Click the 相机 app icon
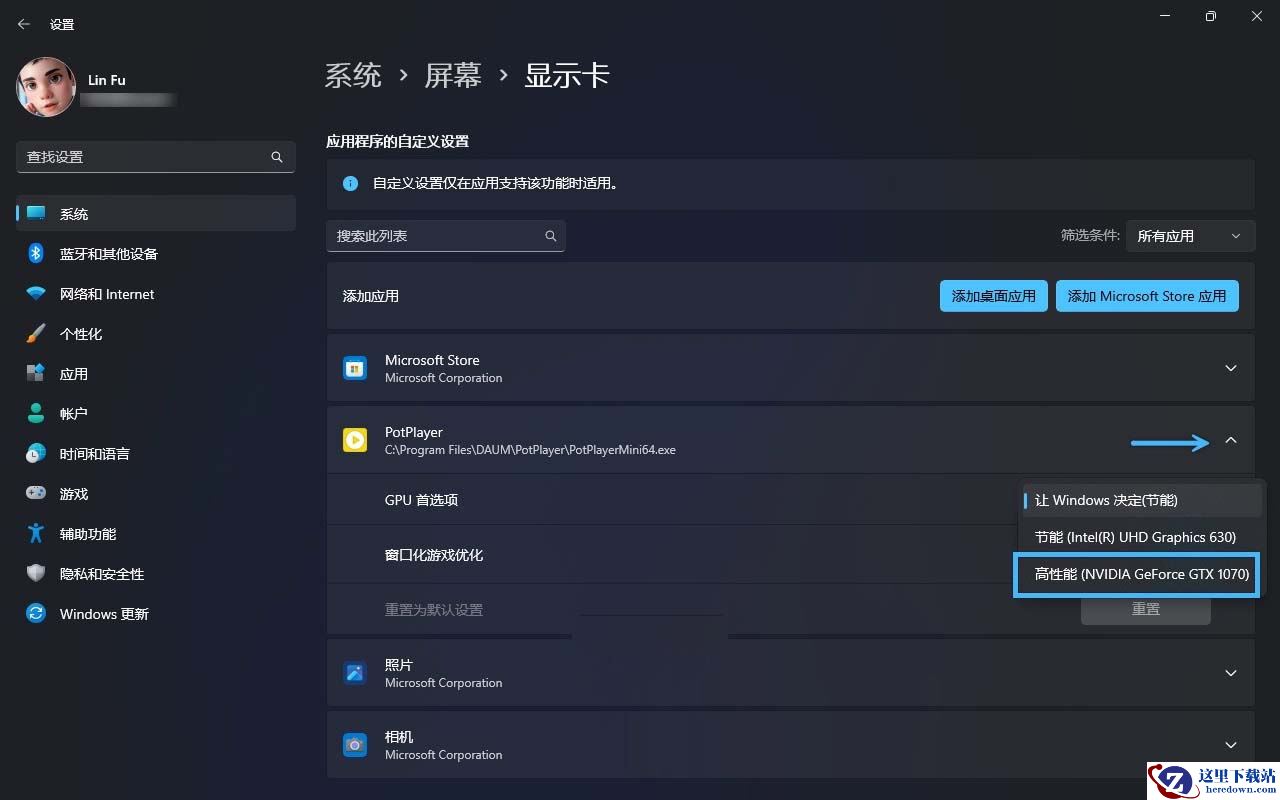Image resolution: width=1280 pixels, height=800 pixels. point(355,745)
